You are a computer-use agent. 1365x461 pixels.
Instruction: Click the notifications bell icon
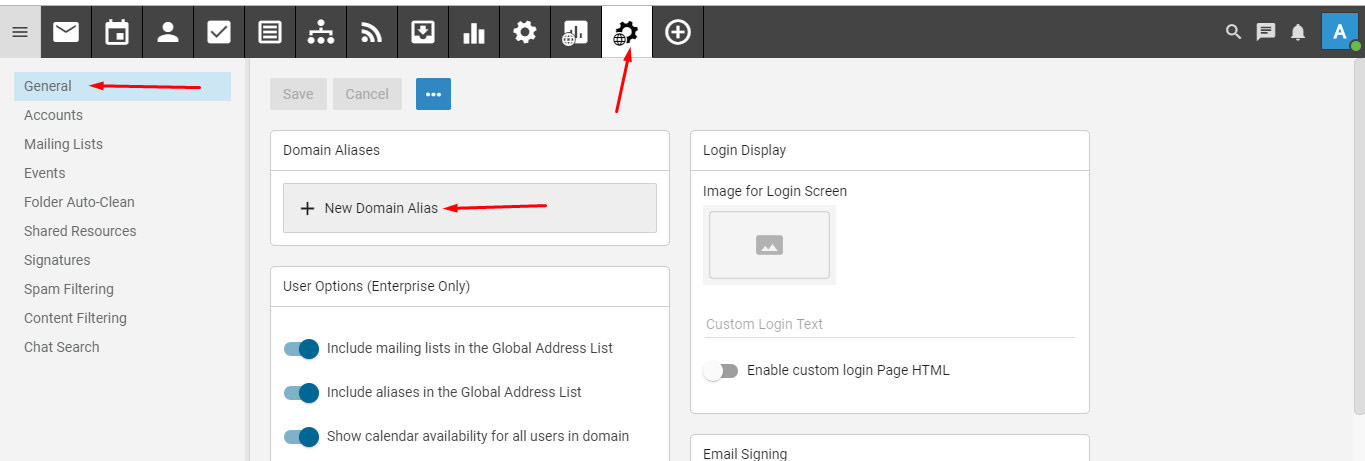(1298, 32)
